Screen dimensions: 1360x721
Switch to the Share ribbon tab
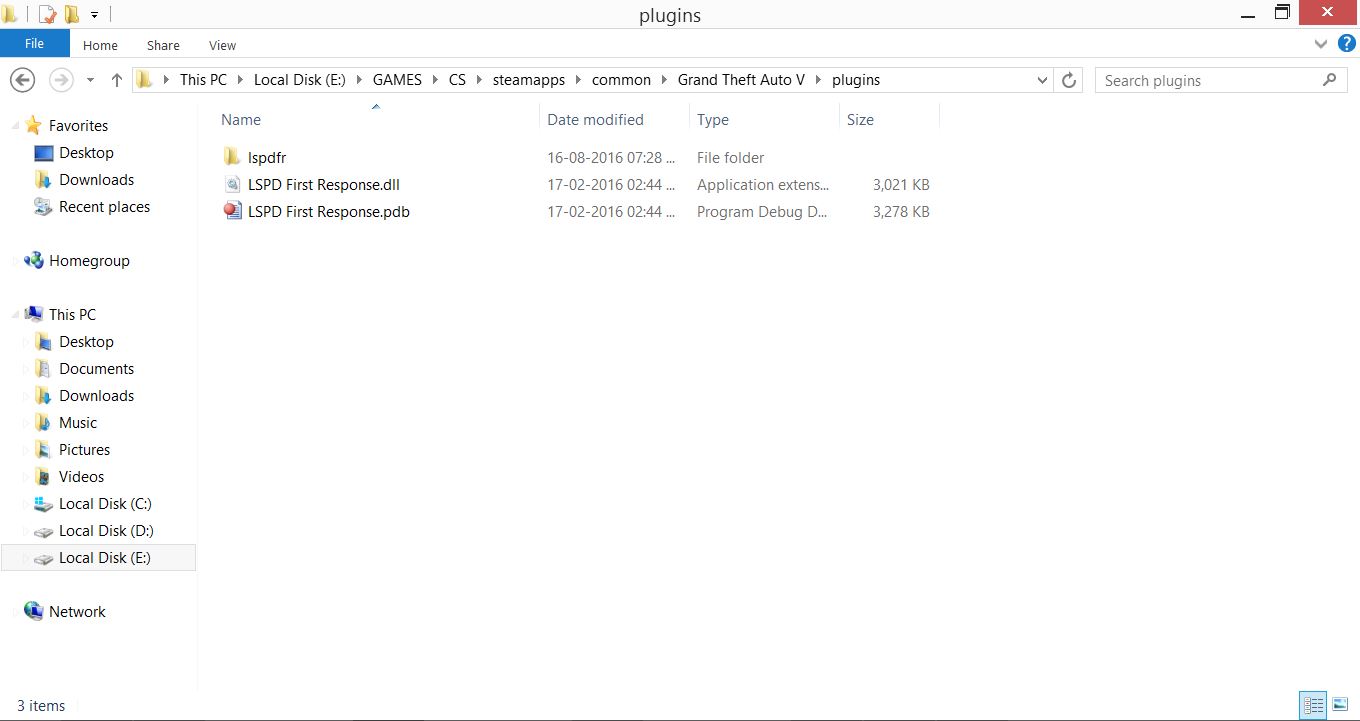pos(163,45)
